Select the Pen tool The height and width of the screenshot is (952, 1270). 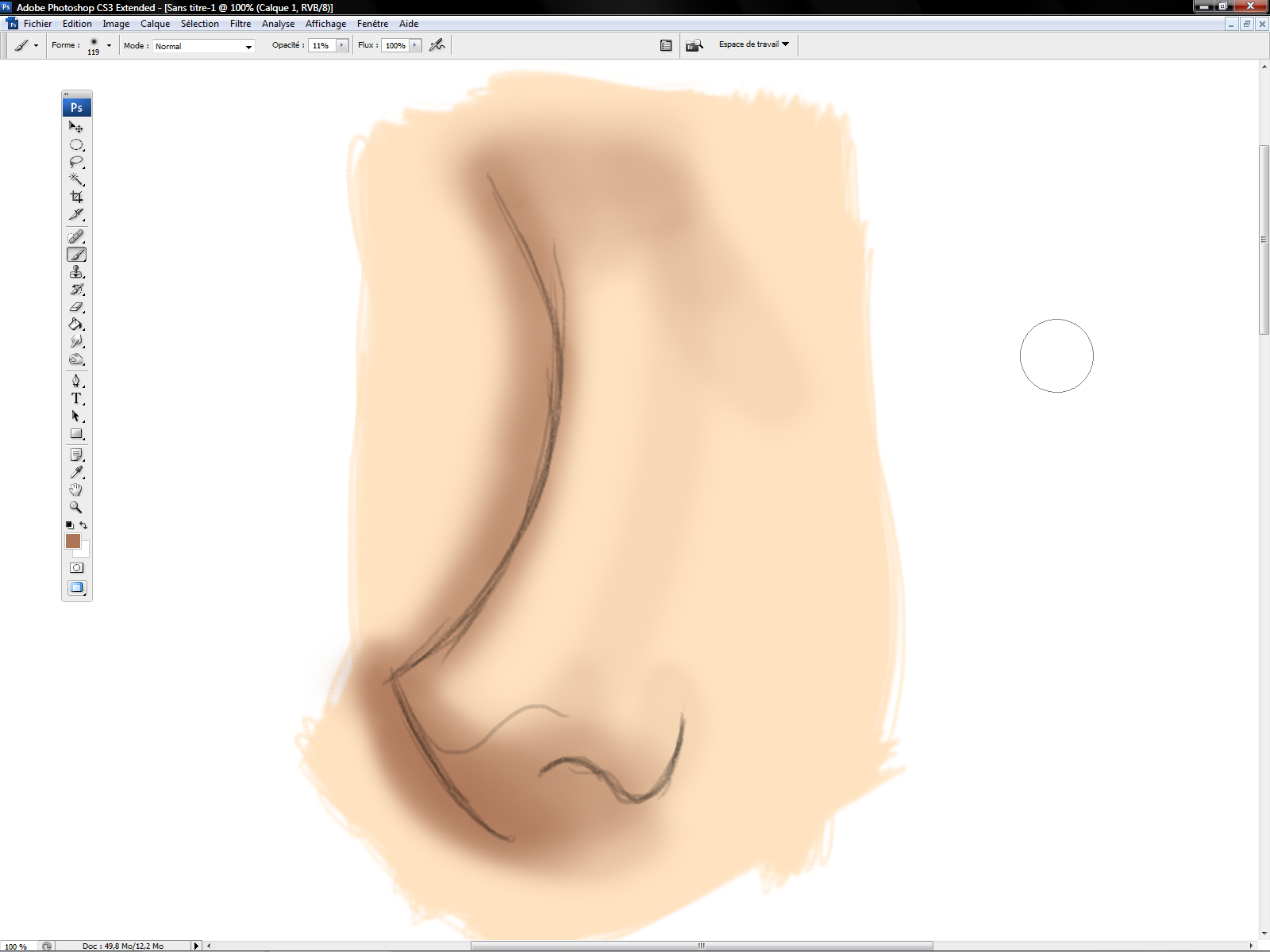[76, 381]
